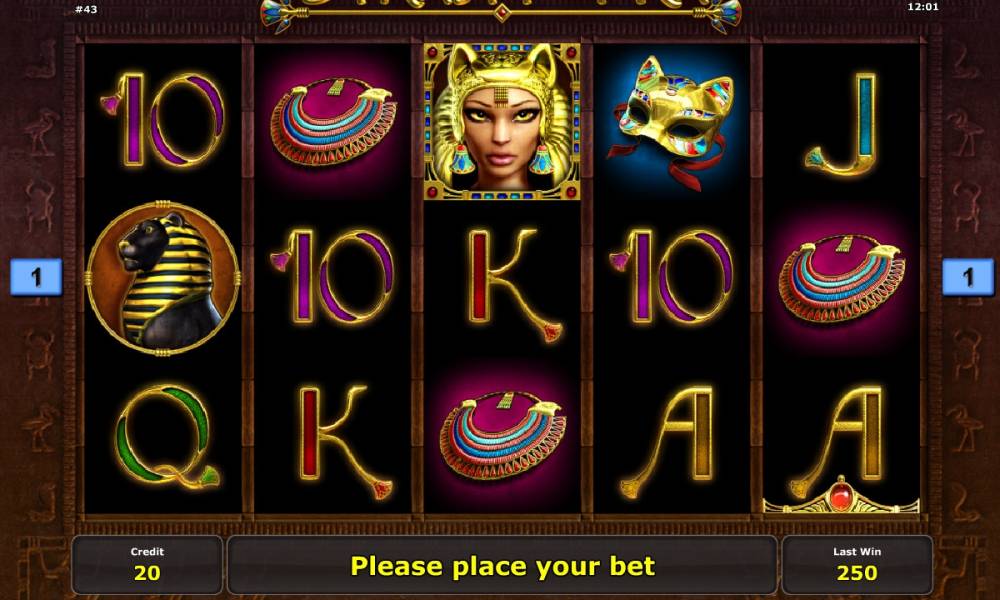Click the A symbol with ruby ornament
The height and width of the screenshot is (600, 1000).
pyautogui.click(x=841, y=446)
